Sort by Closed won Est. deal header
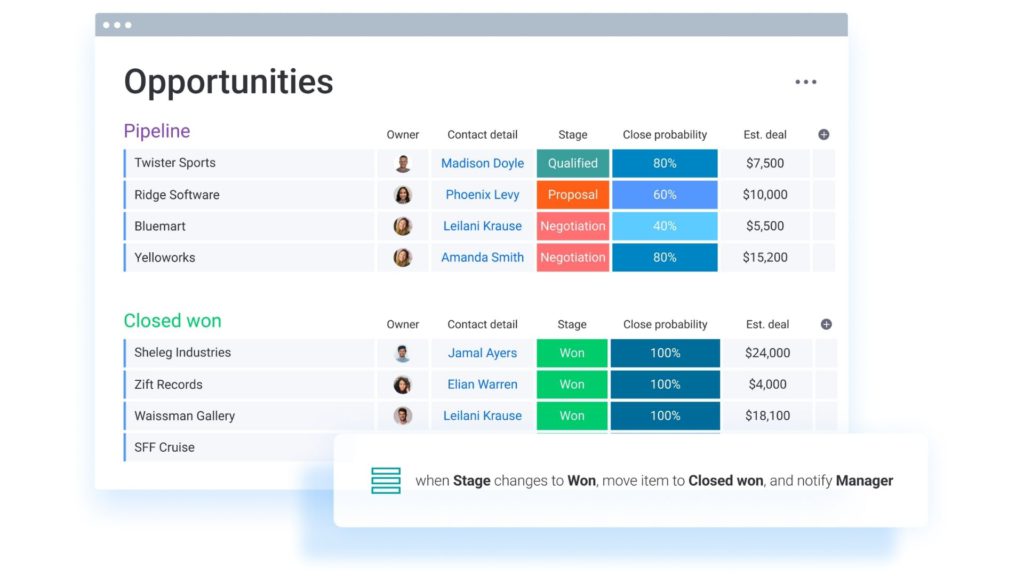Image resolution: width=1024 pixels, height=576 pixels. coord(767,324)
